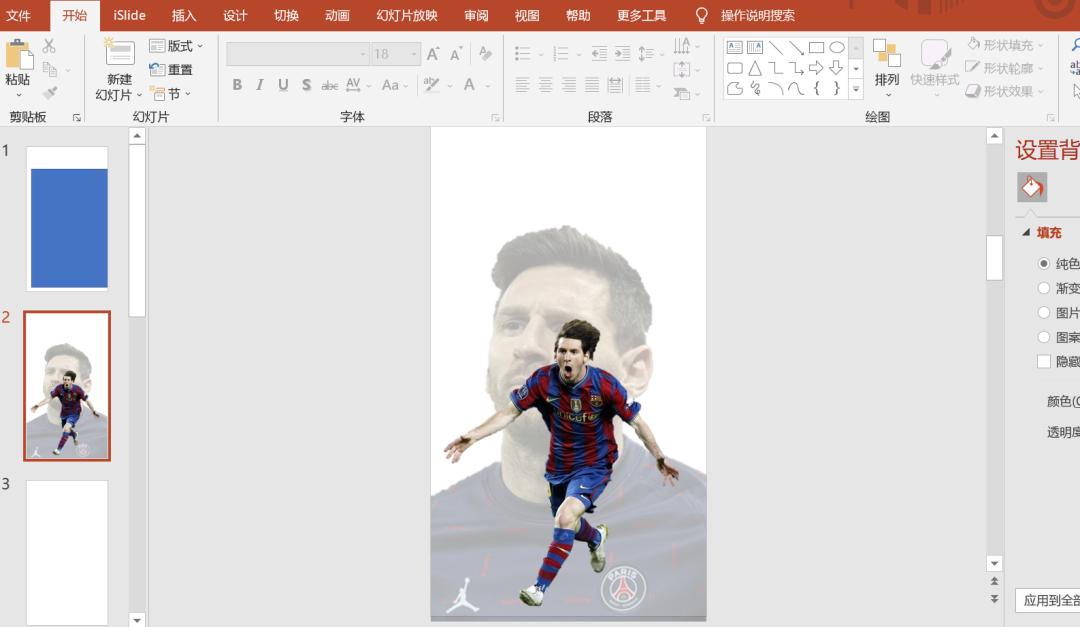Select the oval shape in shapes gallery
Viewport: 1080px width, 627px height.
(x=837, y=47)
